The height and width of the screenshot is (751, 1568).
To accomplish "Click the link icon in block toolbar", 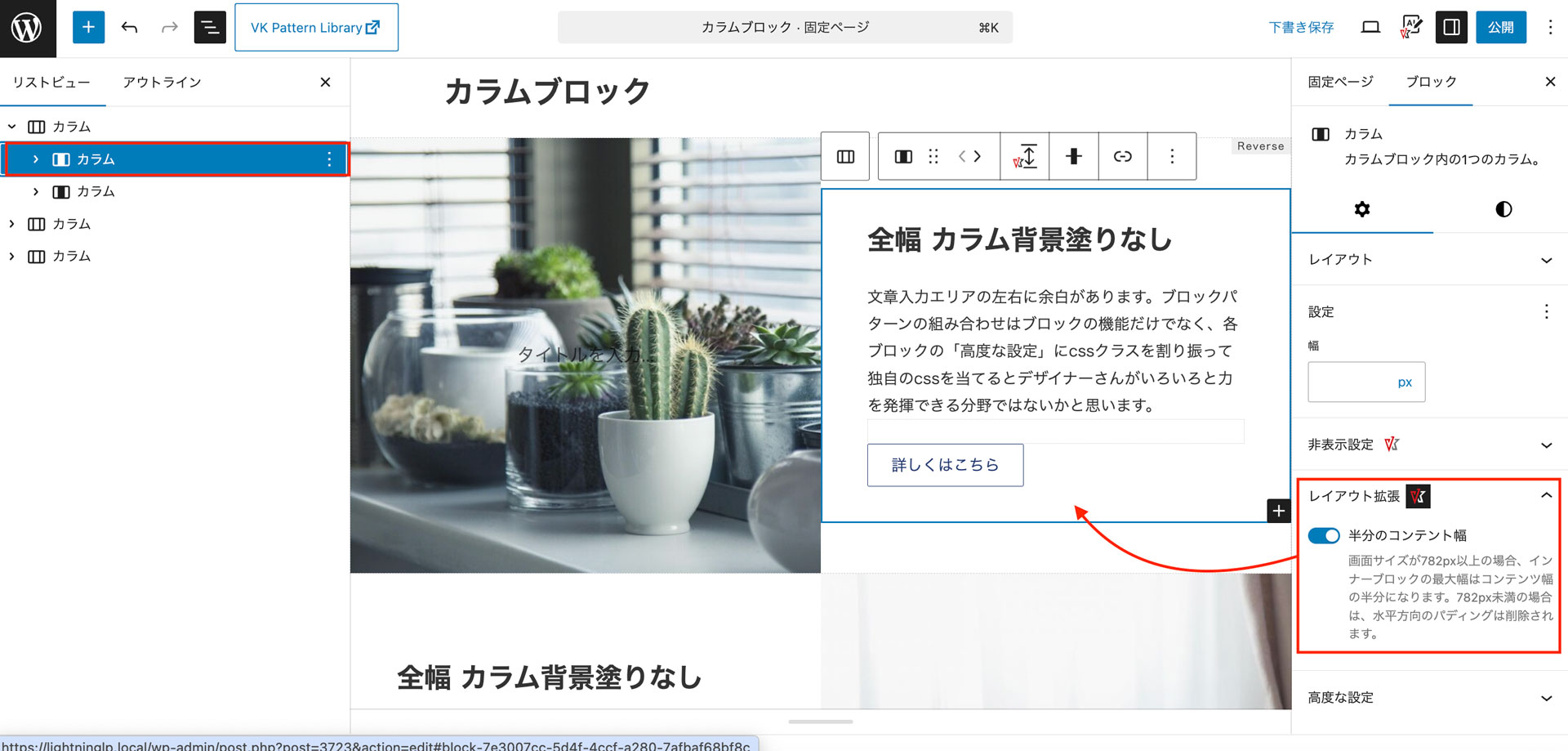I will click(1123, 156).
